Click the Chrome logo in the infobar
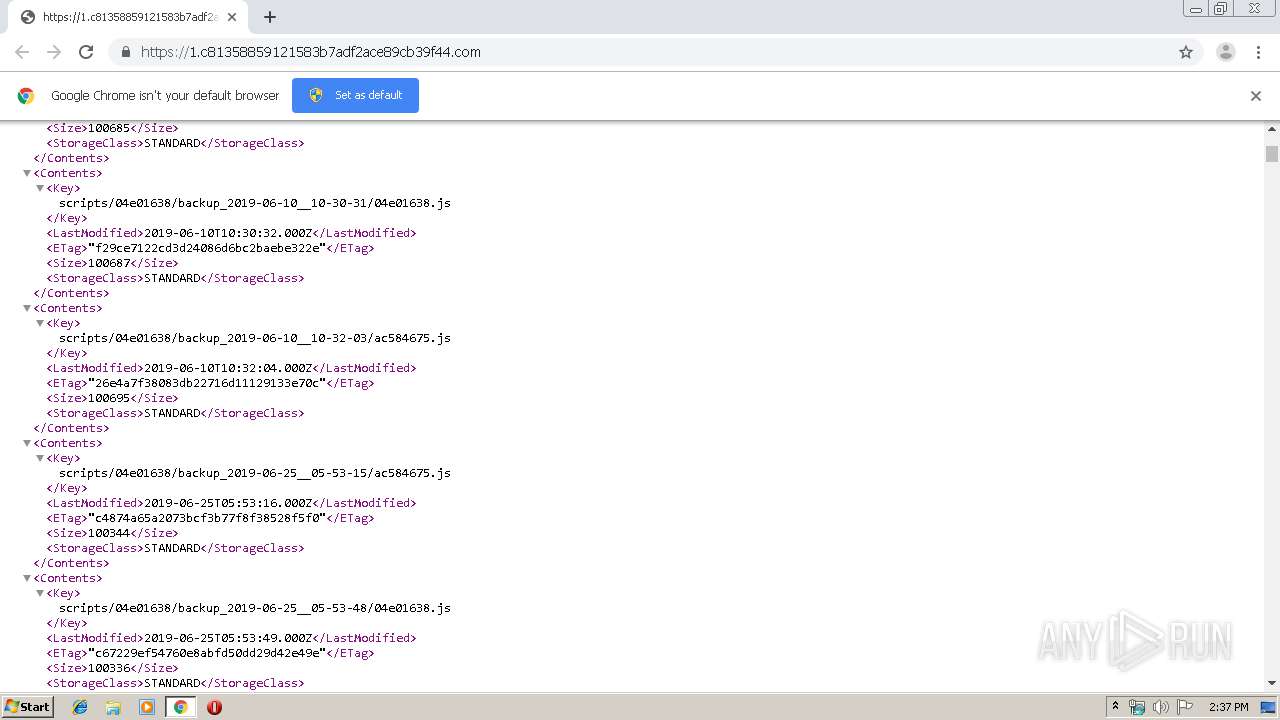 click(26, 96)
